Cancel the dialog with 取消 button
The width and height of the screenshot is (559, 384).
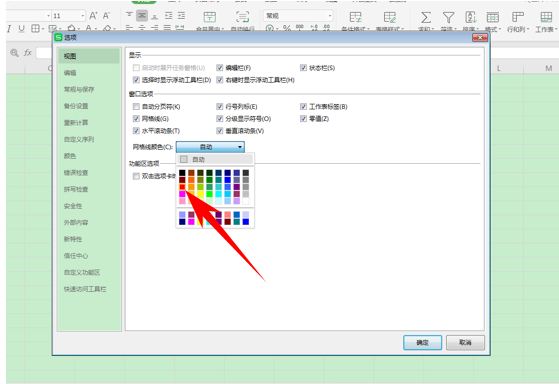(465, 342)
